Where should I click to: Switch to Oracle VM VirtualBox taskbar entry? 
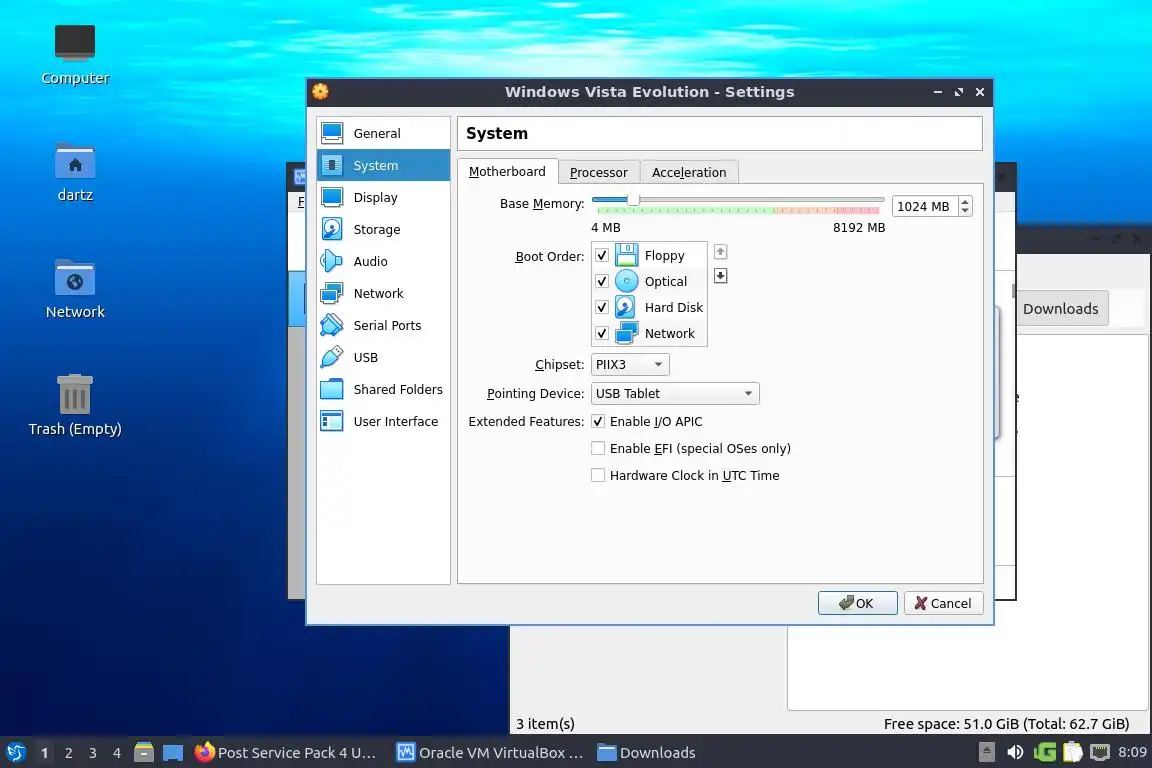tap(491, 753)
